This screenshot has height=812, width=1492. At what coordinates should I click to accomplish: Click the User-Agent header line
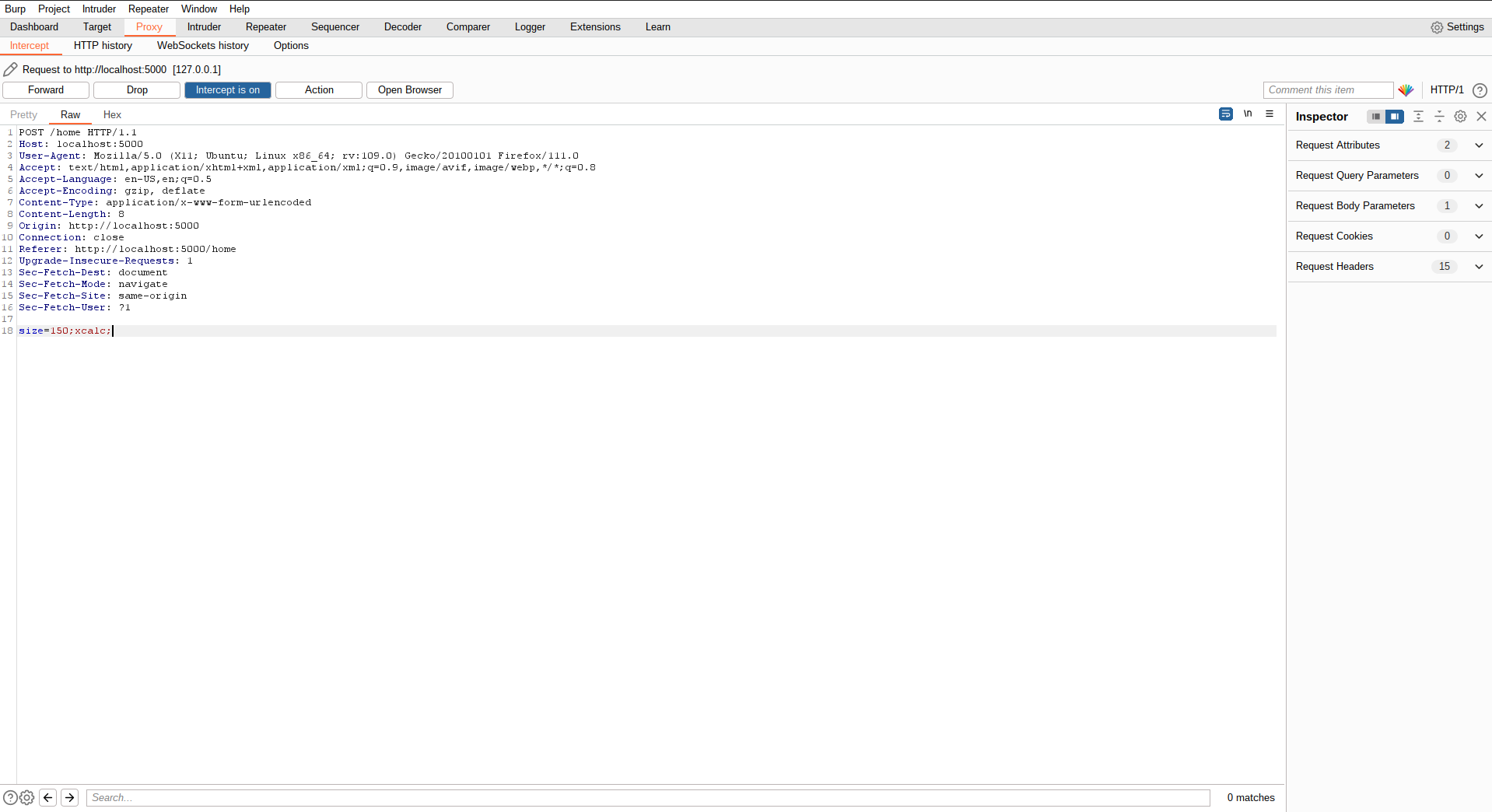[299, 156]
